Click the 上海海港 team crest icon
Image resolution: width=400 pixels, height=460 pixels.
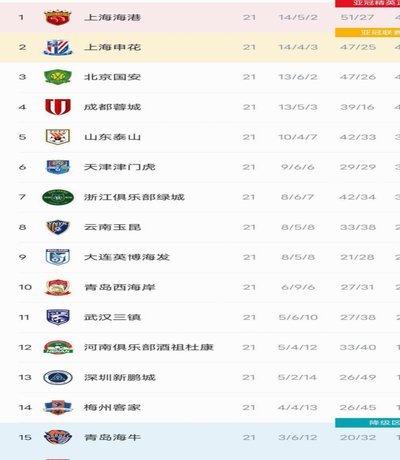[58, 17]
